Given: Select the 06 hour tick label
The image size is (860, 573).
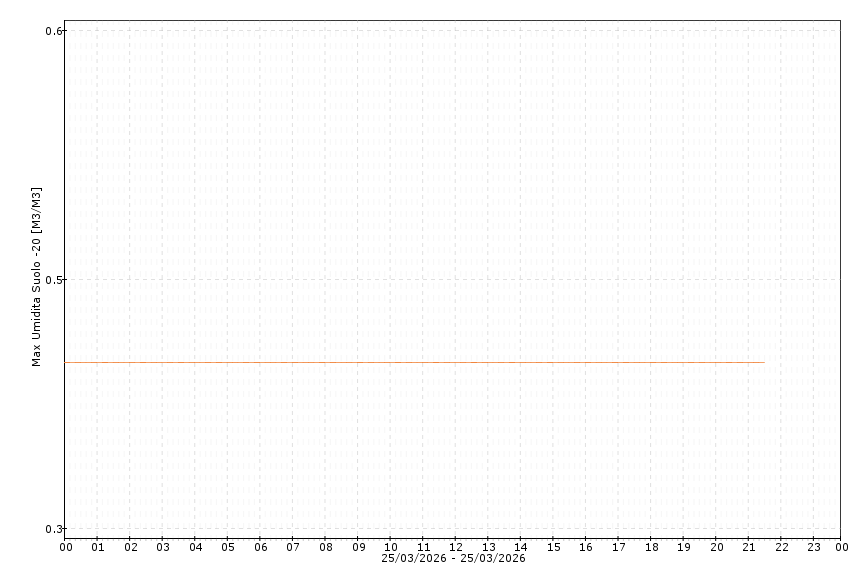Looking at the screenshot, I should coord(260,547).
